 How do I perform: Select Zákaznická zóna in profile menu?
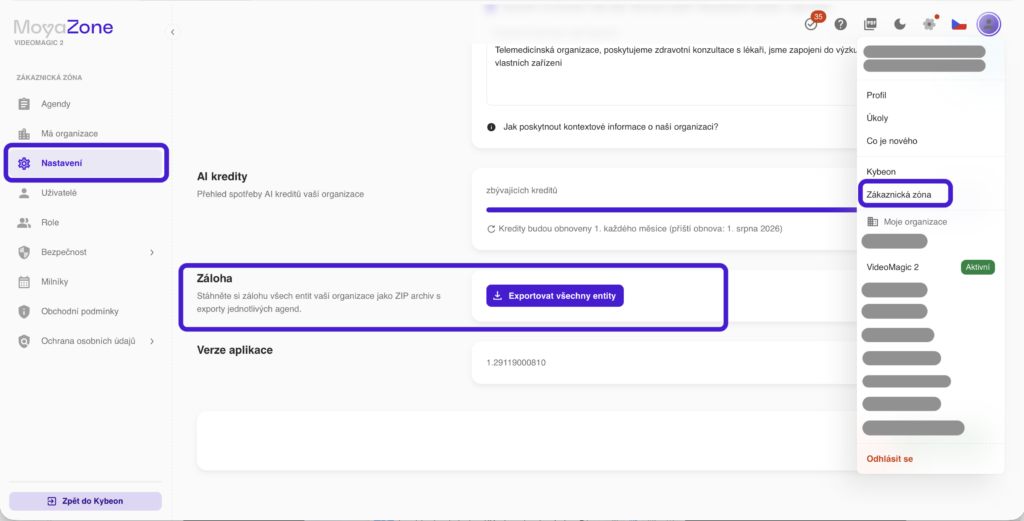point(899,195)
